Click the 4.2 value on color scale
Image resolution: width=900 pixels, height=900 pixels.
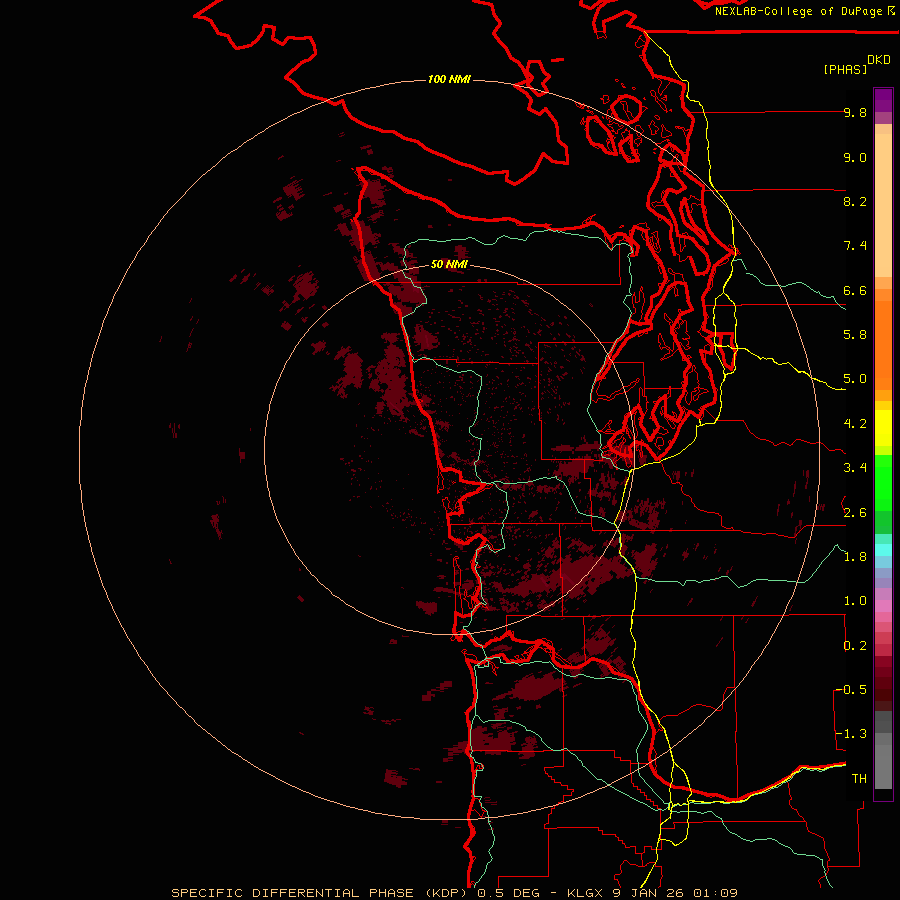point(855,424)
